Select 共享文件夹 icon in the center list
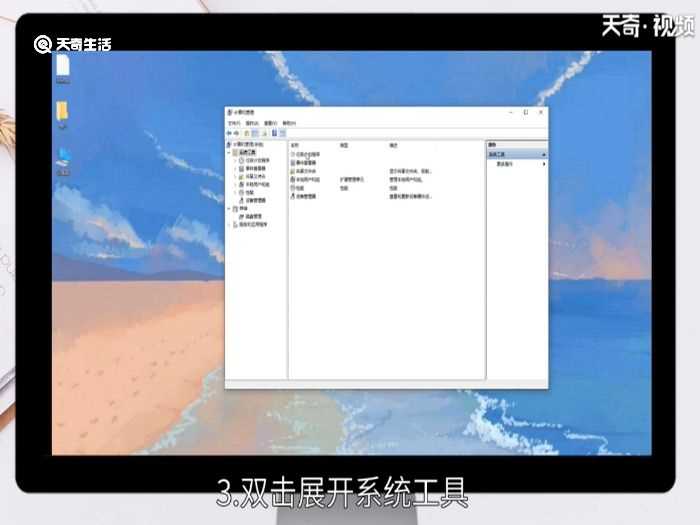Image resolution: width=700 pixels, height=525 pixels. click(293, 171)
